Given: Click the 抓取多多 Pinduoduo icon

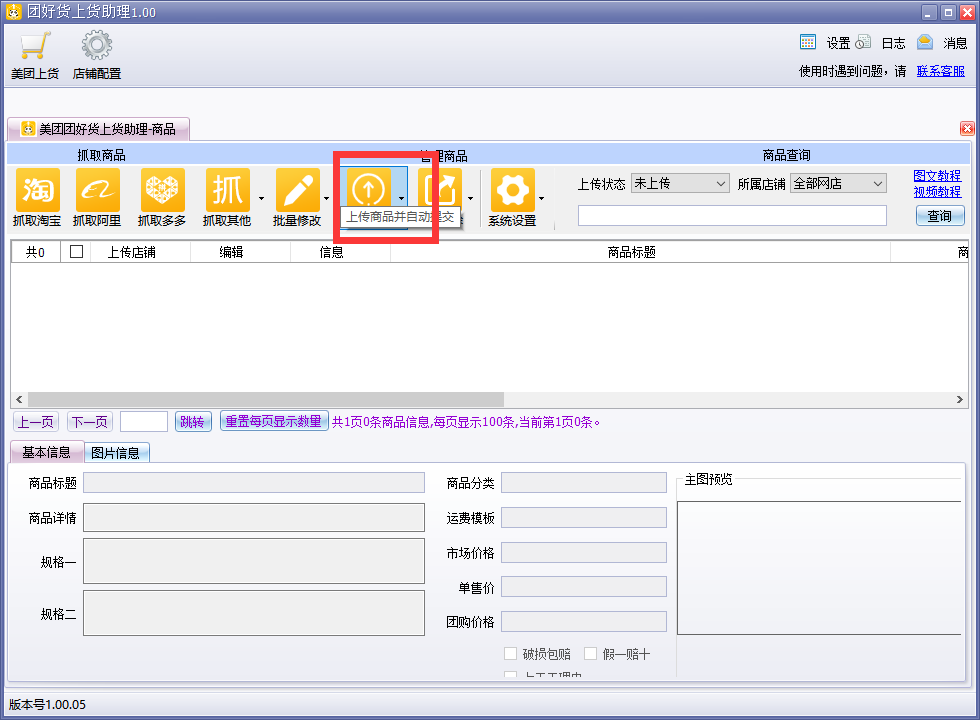Looking at the screenshot, I should (162, 190).
